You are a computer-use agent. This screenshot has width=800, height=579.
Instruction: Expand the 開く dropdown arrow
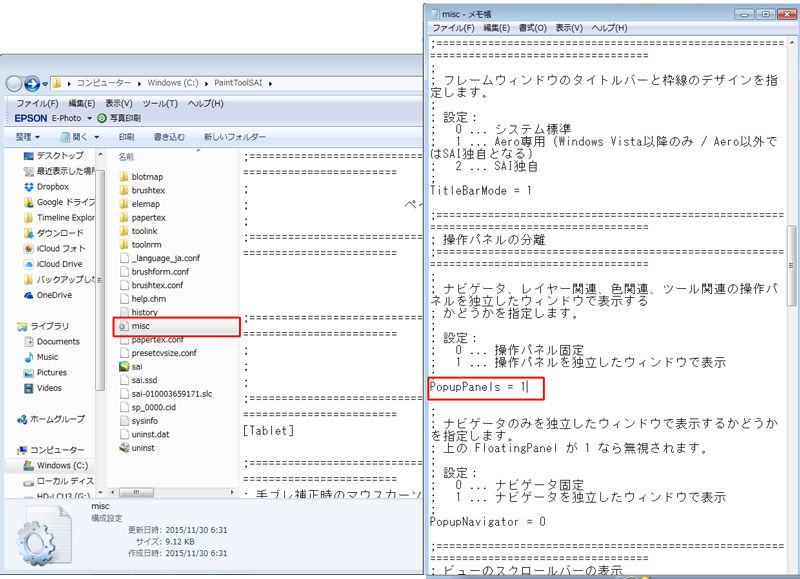pyautogui.click(x=96, y=137)
